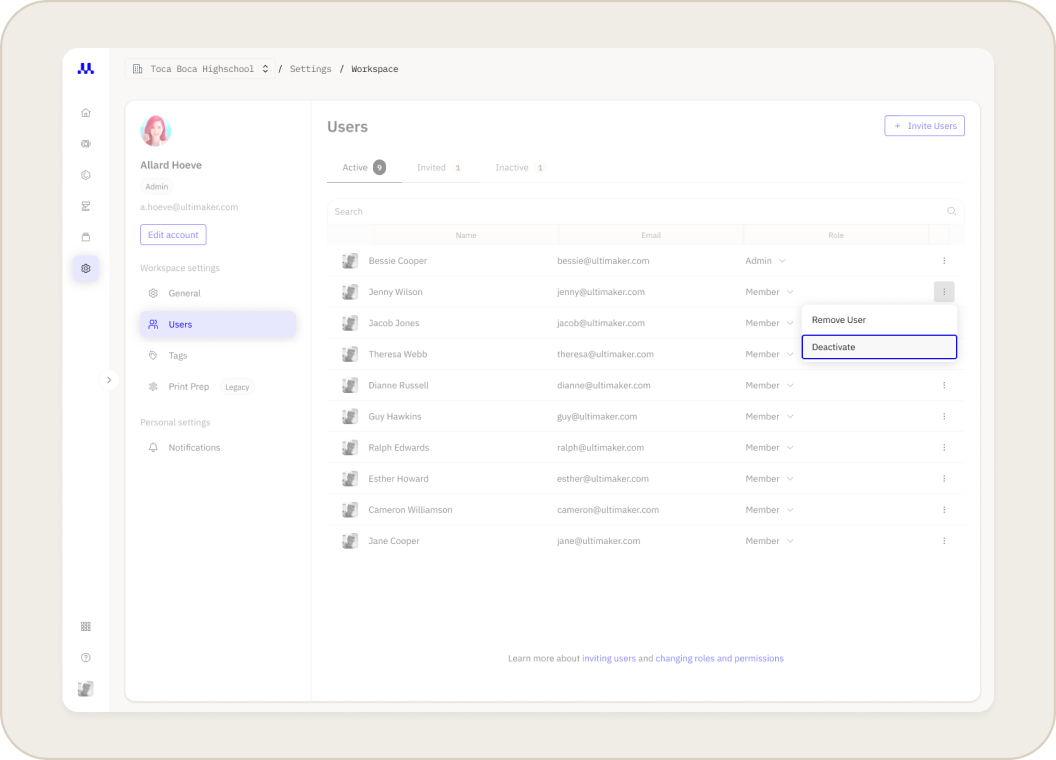This screenshot has height=760, width=1056.
Task: Switch to the Invited tab
Action: point(439,168)
